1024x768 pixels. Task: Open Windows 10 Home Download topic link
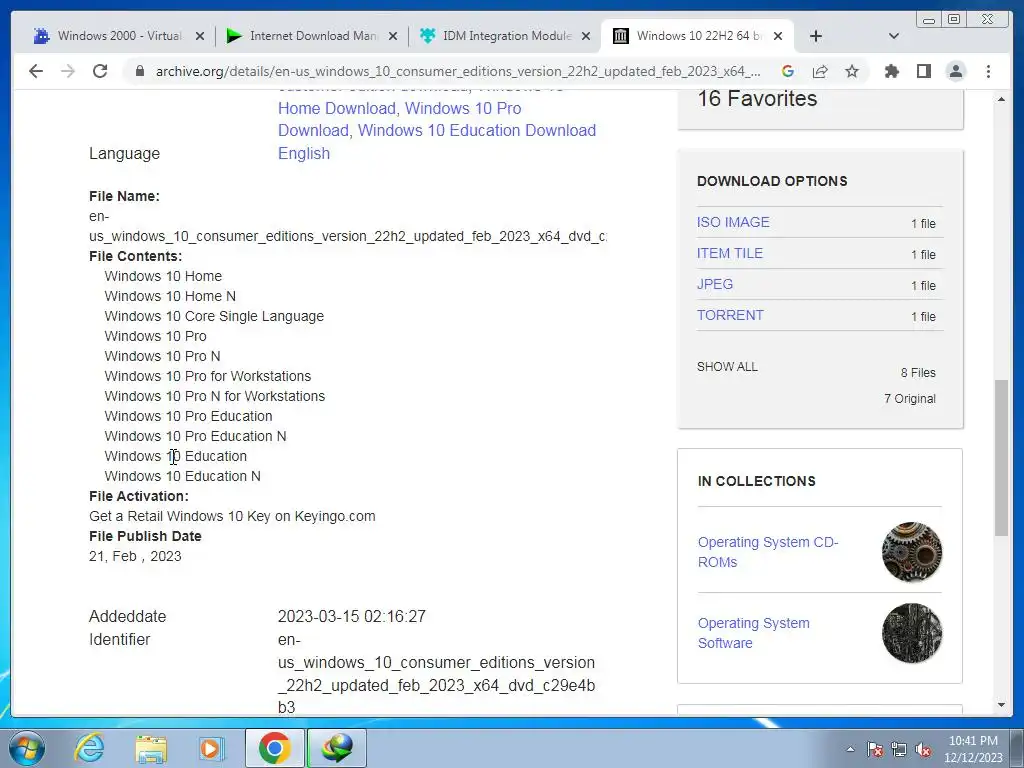[337, 108]
